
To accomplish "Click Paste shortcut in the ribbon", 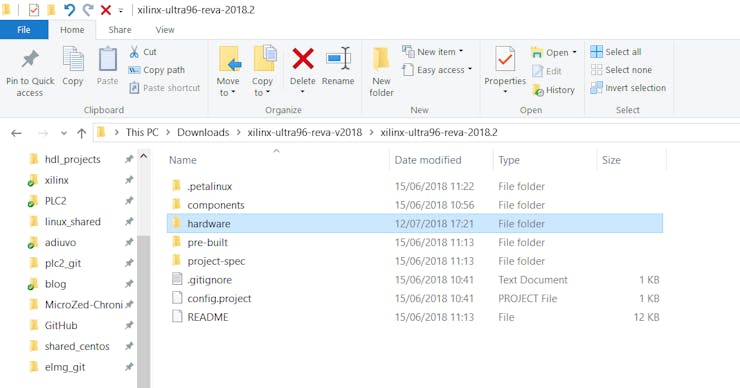I will pos(165,88).
